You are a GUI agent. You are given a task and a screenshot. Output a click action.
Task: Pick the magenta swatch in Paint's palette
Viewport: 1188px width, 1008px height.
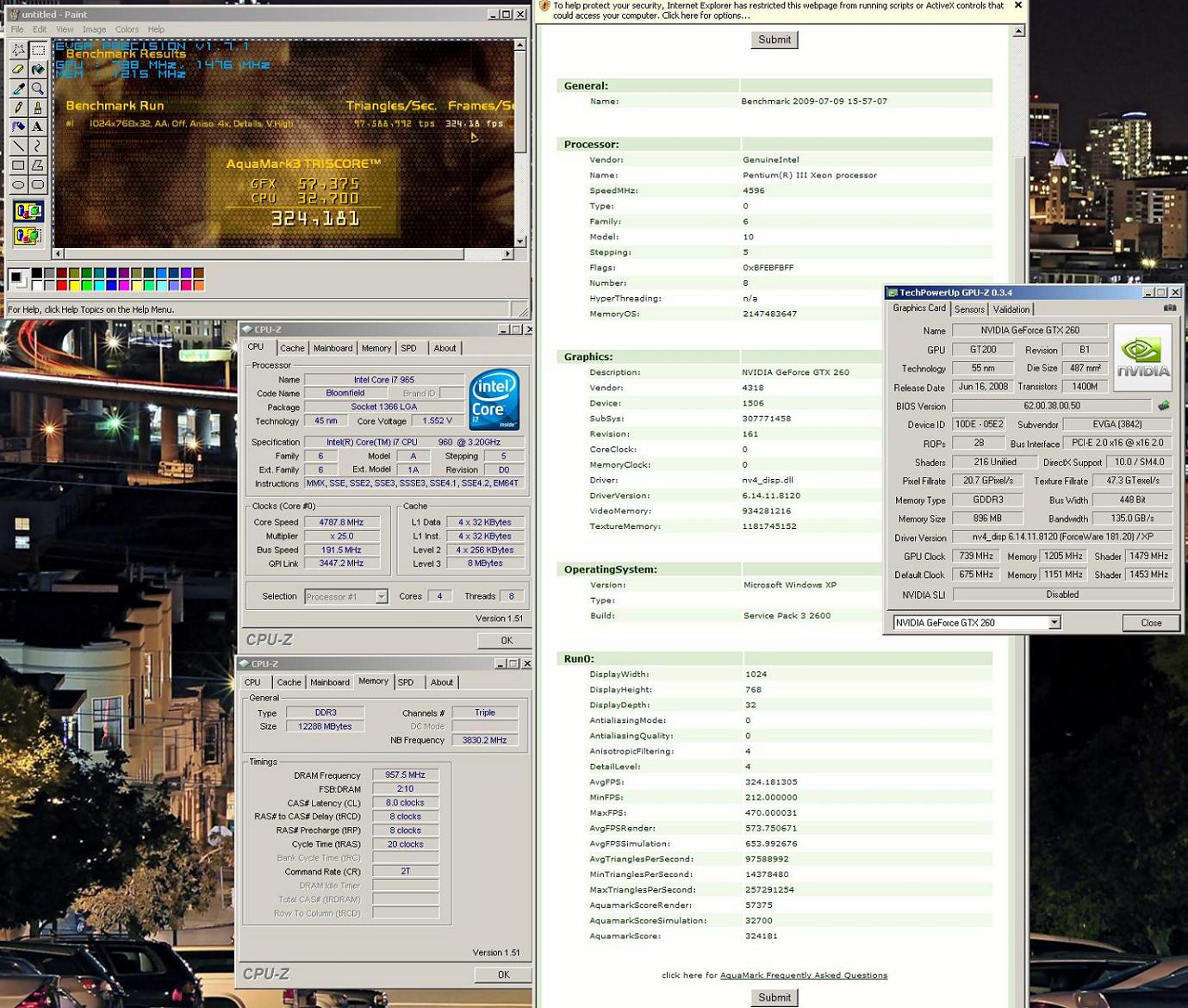[x=124, y=285]
